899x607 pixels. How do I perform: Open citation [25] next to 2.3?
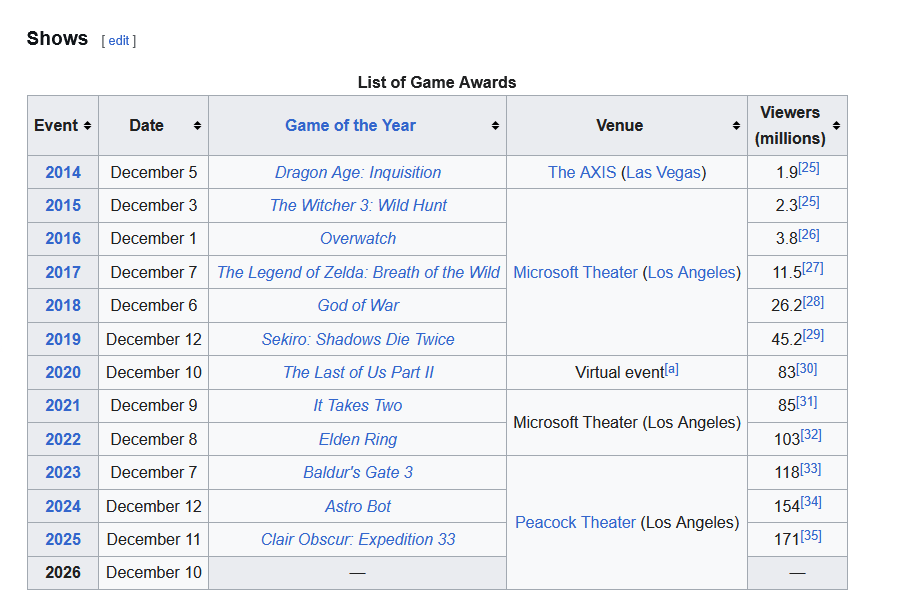809,202
